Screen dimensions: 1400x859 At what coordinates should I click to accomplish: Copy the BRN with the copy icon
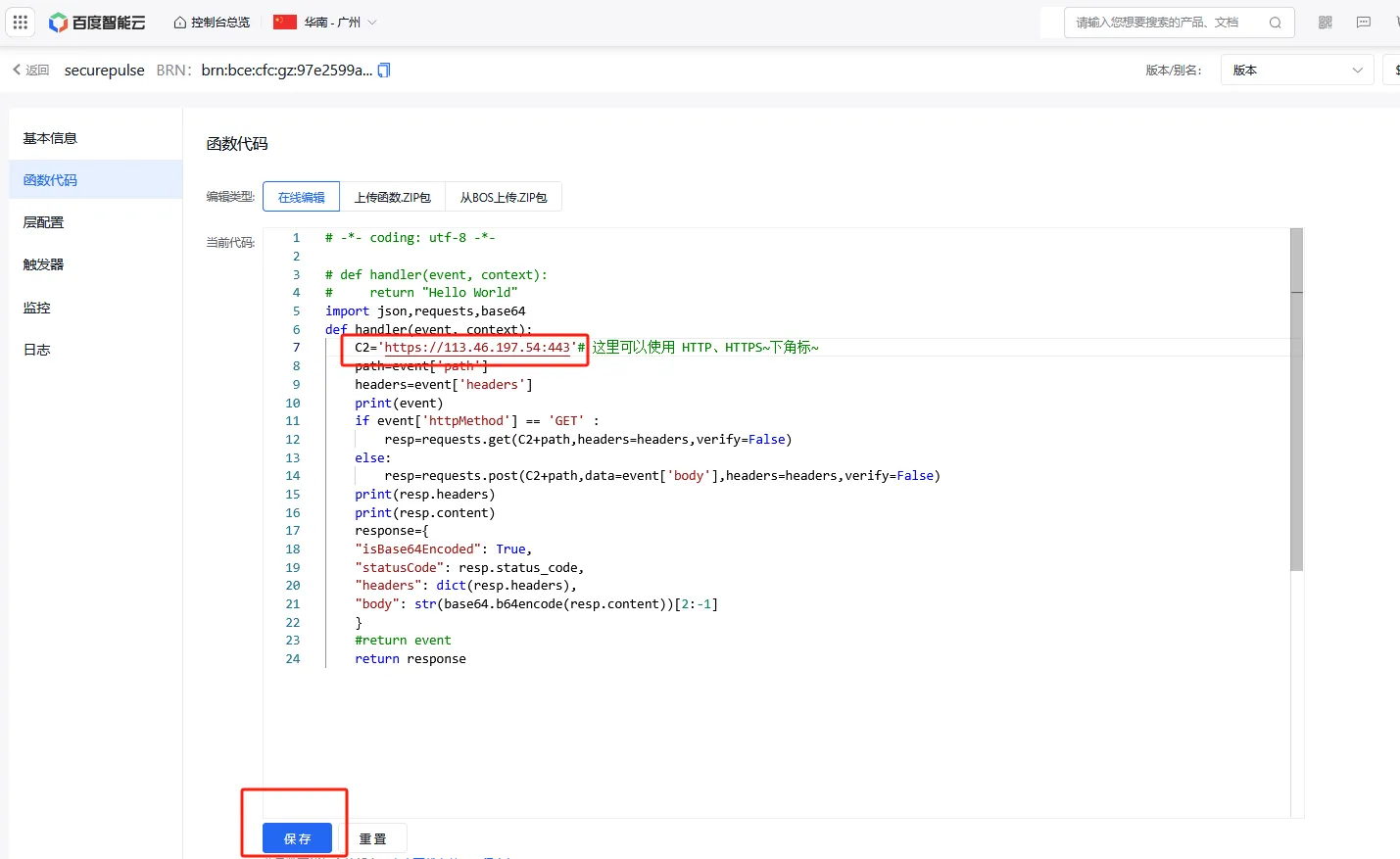click(384, 70)
